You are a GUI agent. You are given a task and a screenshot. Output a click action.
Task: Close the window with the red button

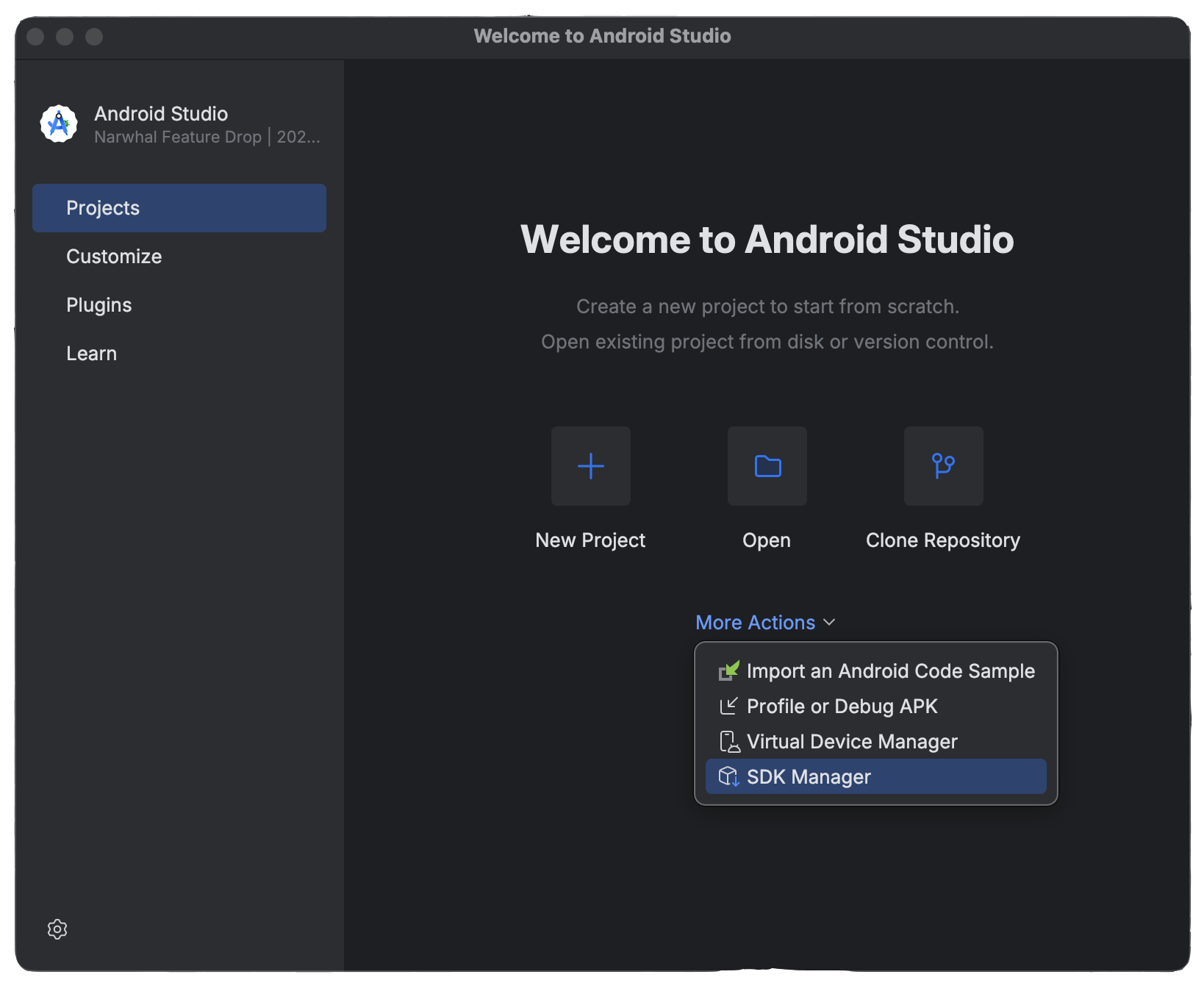[35, 36]
